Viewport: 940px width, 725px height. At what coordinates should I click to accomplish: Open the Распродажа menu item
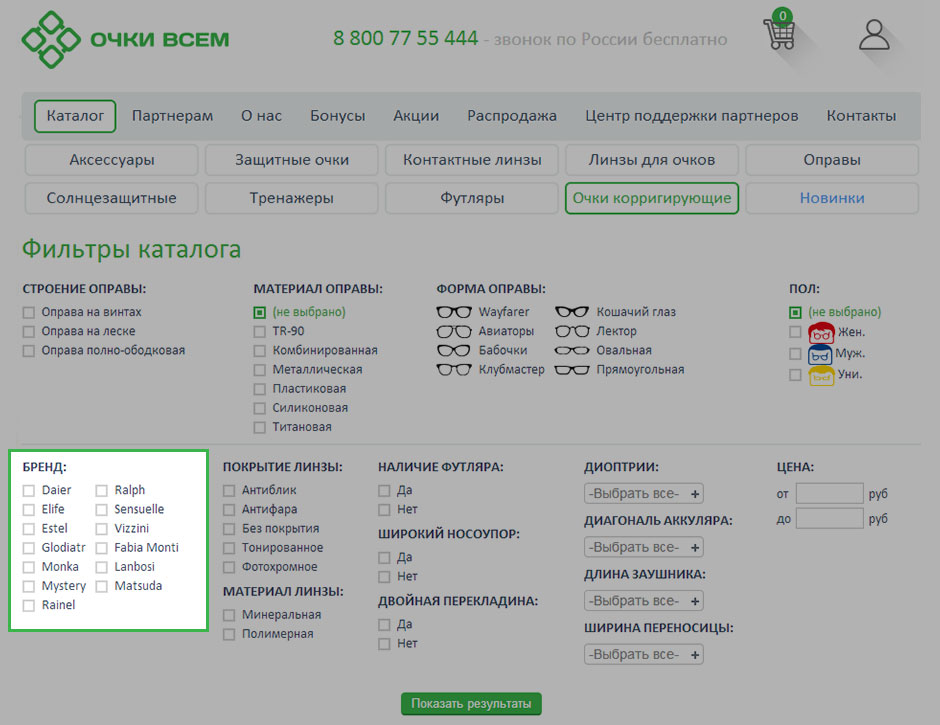coord(512,116)
